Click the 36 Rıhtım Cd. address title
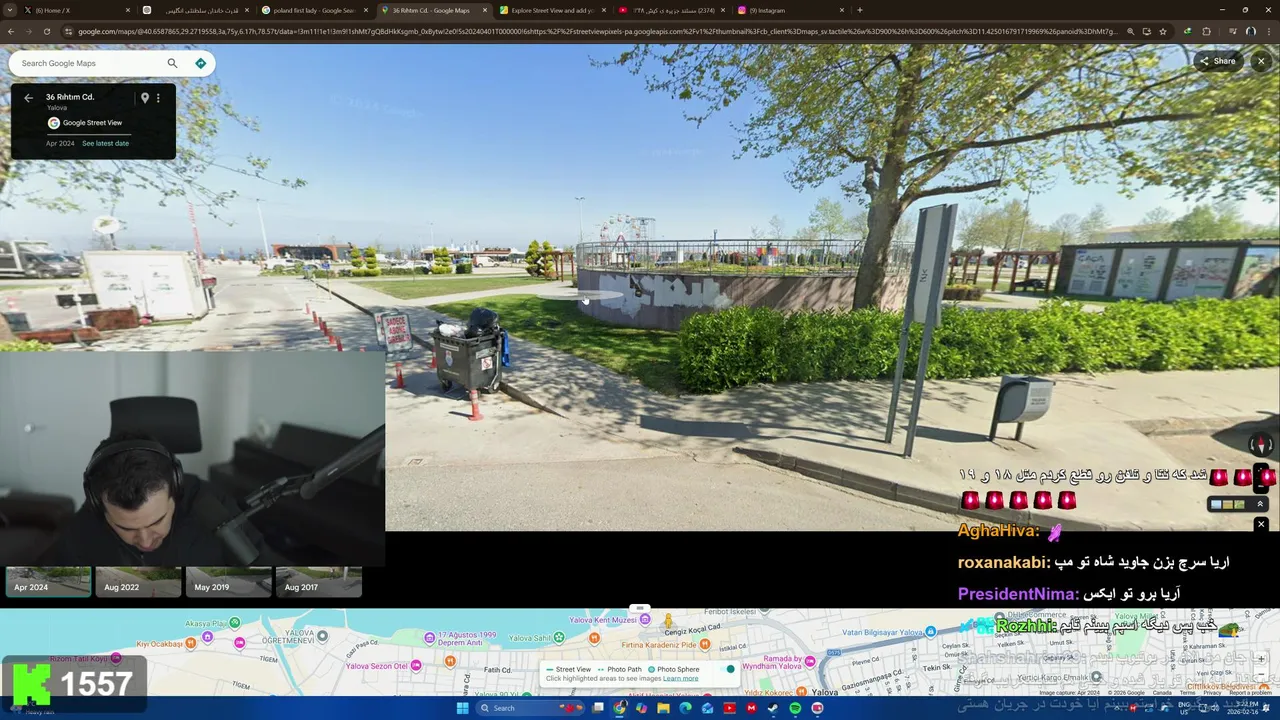 (x=70, y=97)
